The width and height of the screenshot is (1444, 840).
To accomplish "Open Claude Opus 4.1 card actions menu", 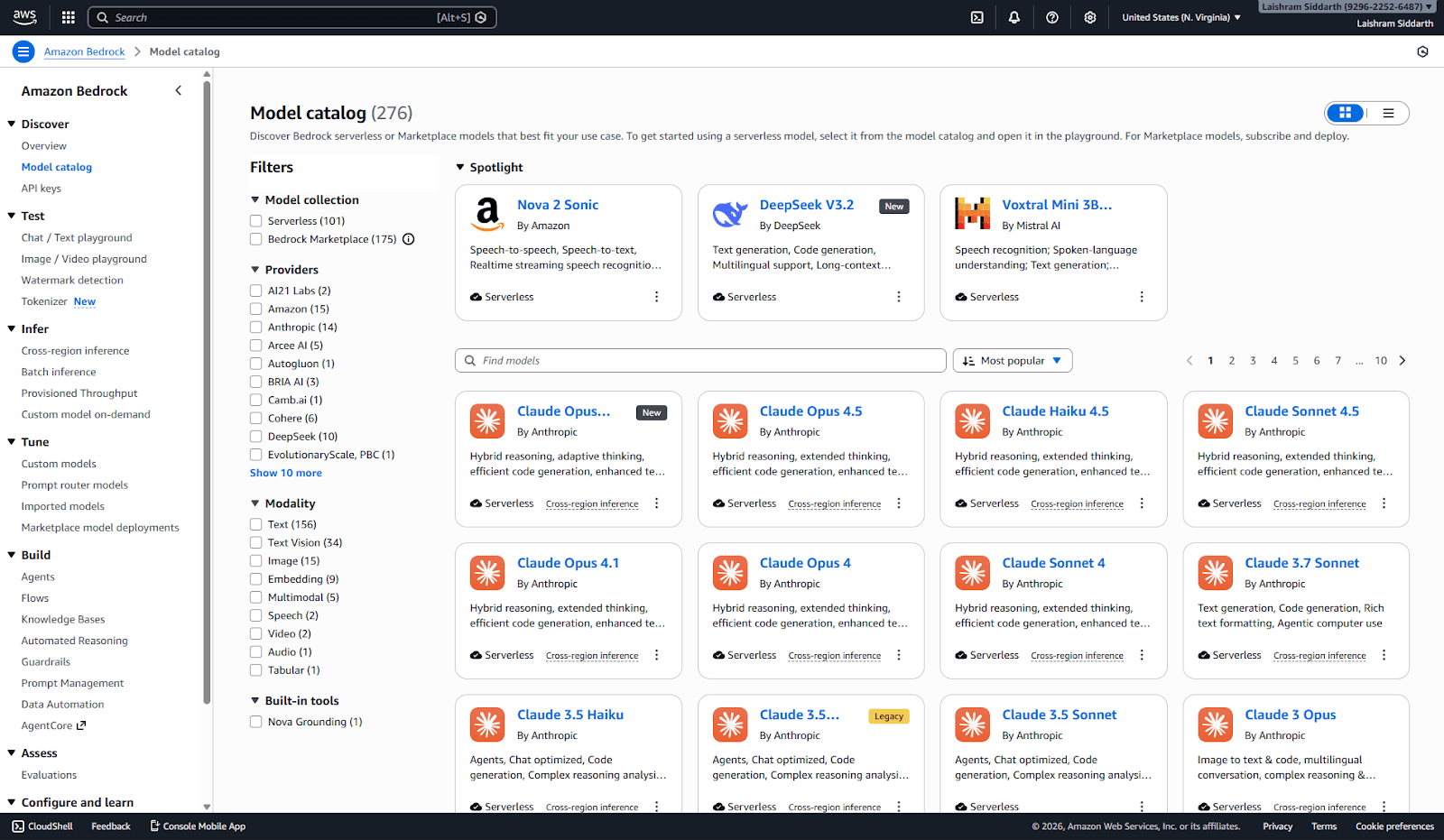I will 656,655.
